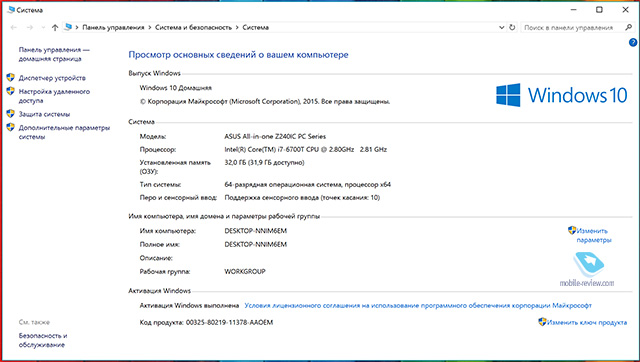
Task: Open 'Система и безопасность' breadcrumb
Action: [193, 27]
